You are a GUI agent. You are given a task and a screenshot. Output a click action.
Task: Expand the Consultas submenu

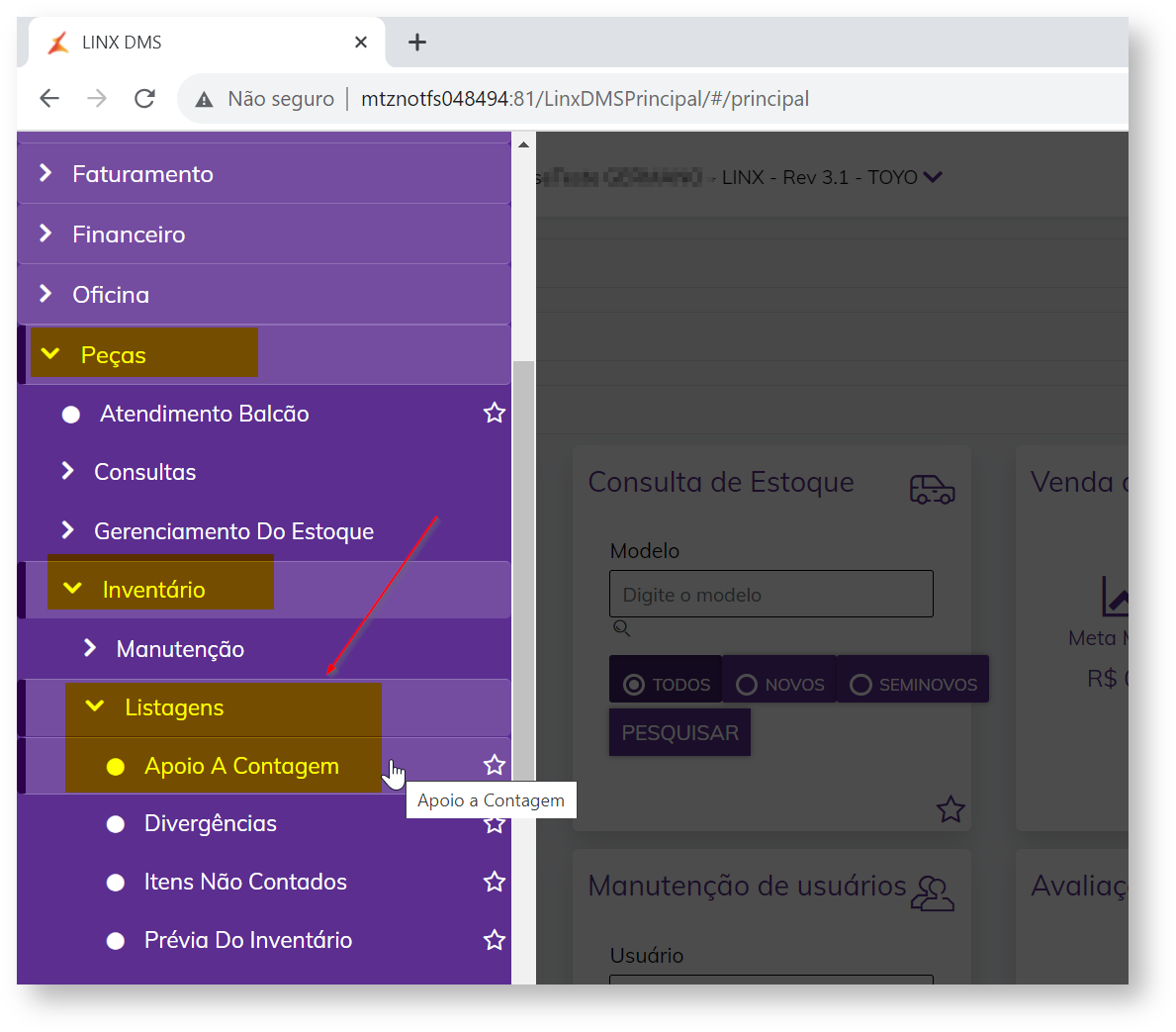(x=264, y=472)
